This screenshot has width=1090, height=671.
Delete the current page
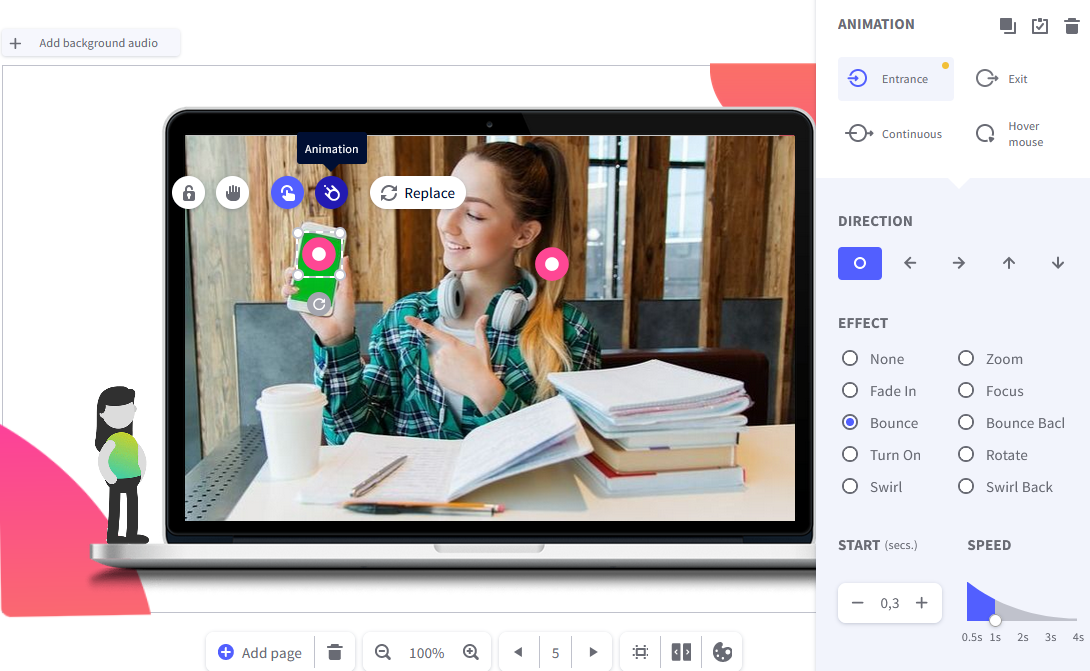pyautogui.click(x=335, y=652)
